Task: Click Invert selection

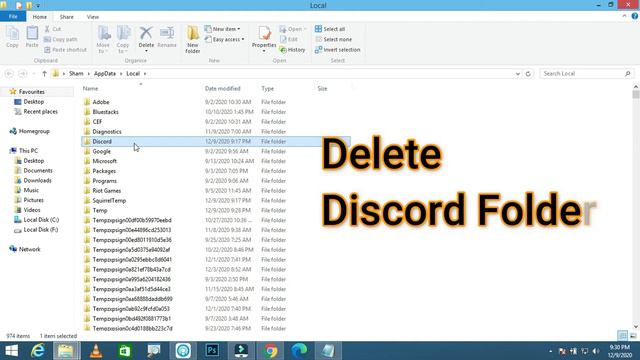Action: pos(338,50)
